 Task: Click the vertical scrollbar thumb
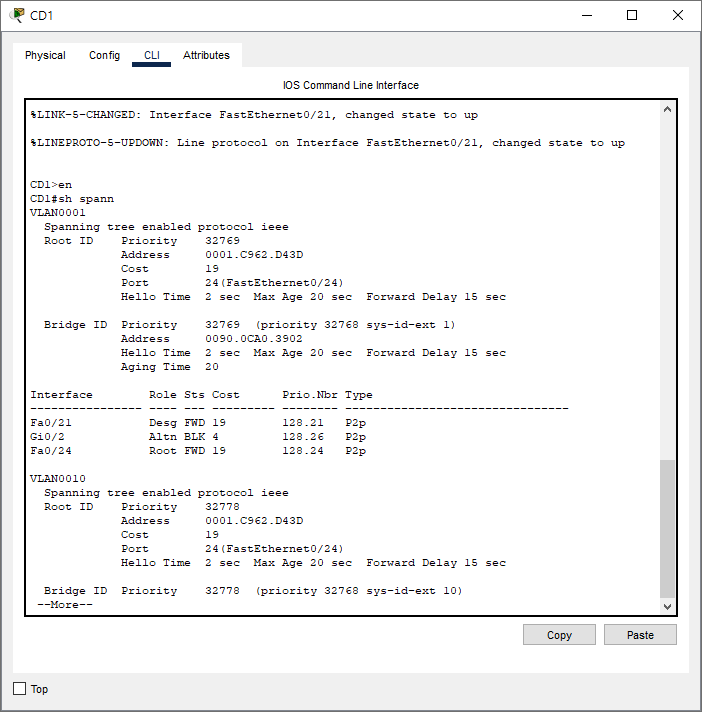pos(667,529)
